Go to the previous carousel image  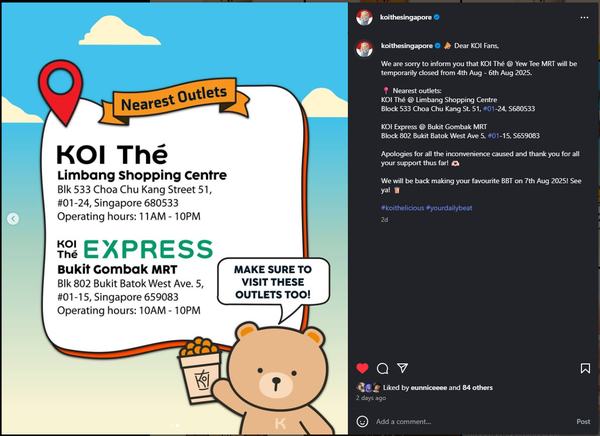[x=13, y=219]
